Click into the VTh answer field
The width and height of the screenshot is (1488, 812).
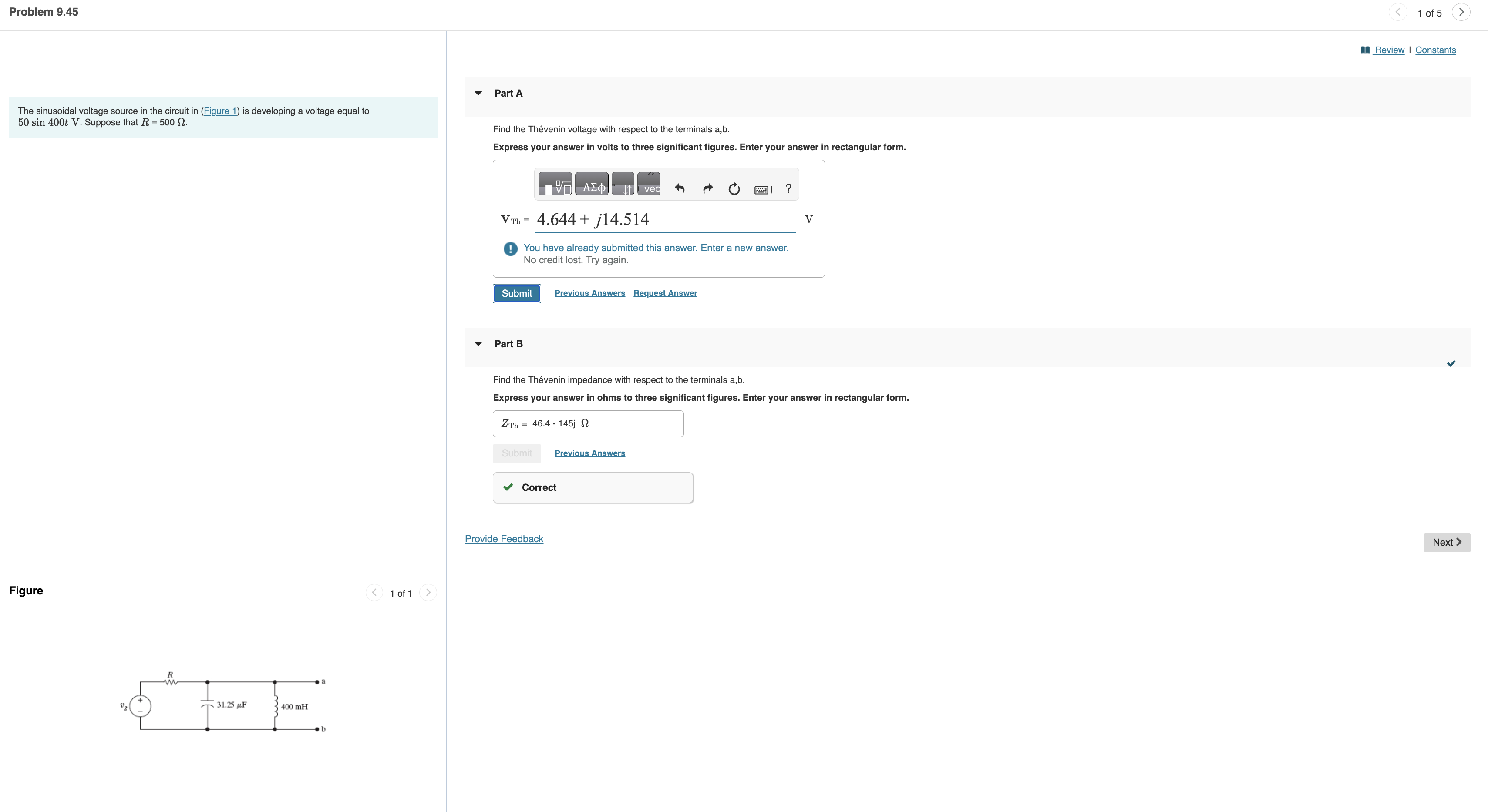(x=665, y=219)
